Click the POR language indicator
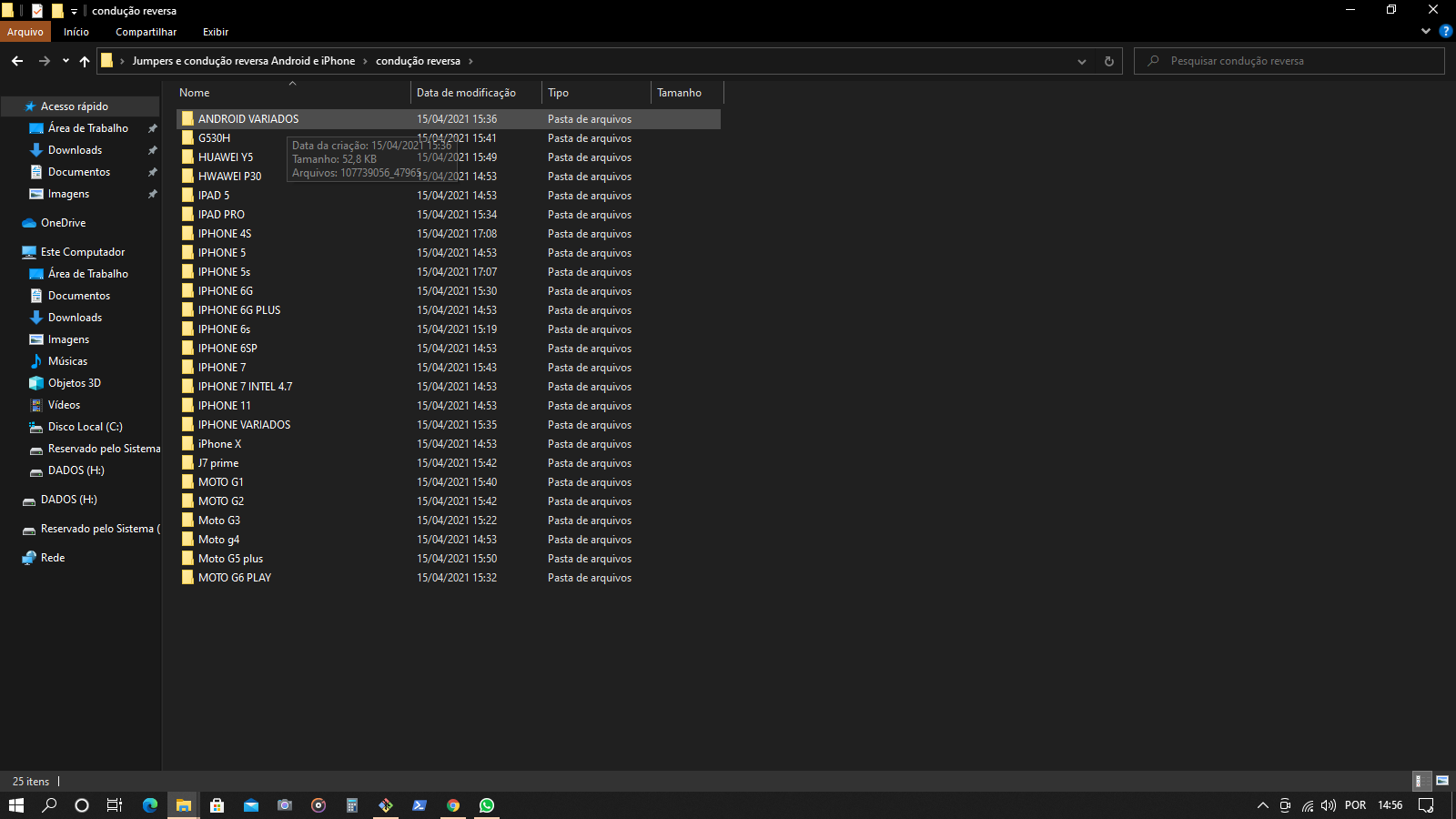The image size is (1456, 819). 1355,805
